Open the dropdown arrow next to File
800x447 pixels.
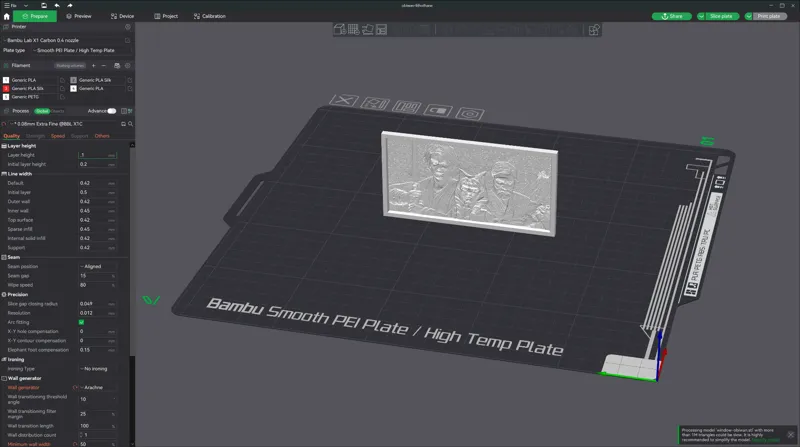pyautogui.click(x=26, y=6)
